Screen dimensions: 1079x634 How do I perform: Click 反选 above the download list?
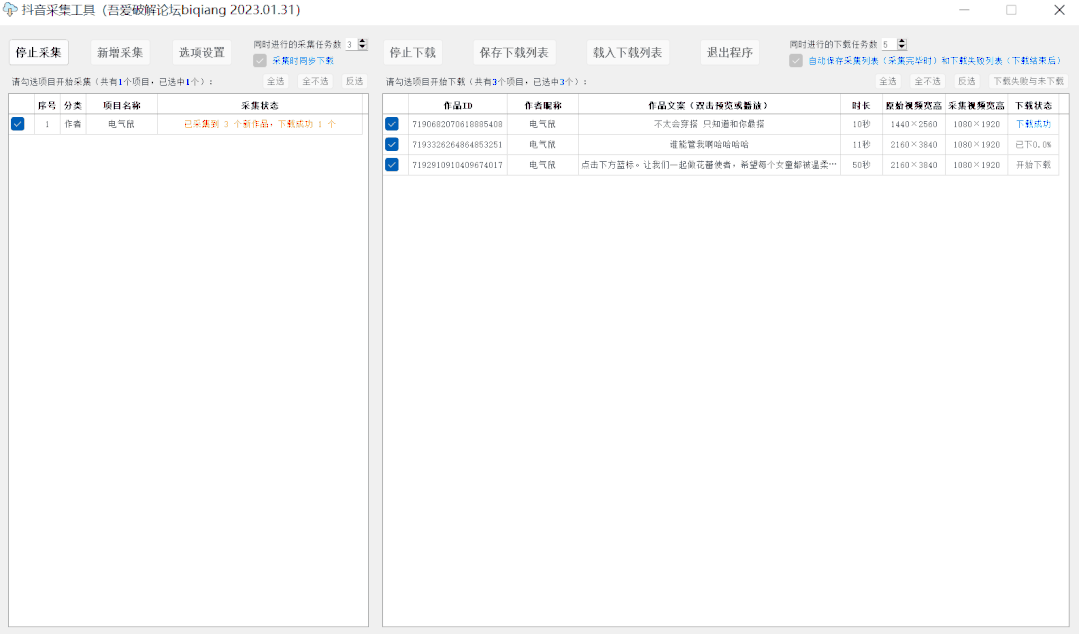point(967,81)
